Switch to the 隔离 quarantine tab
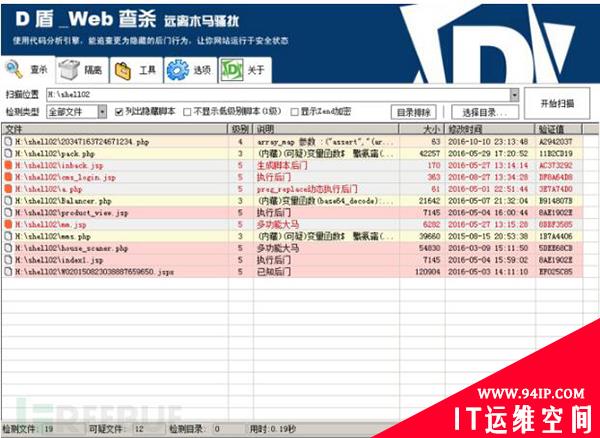This screenshot has height=438, width=600. coord(82,70)
